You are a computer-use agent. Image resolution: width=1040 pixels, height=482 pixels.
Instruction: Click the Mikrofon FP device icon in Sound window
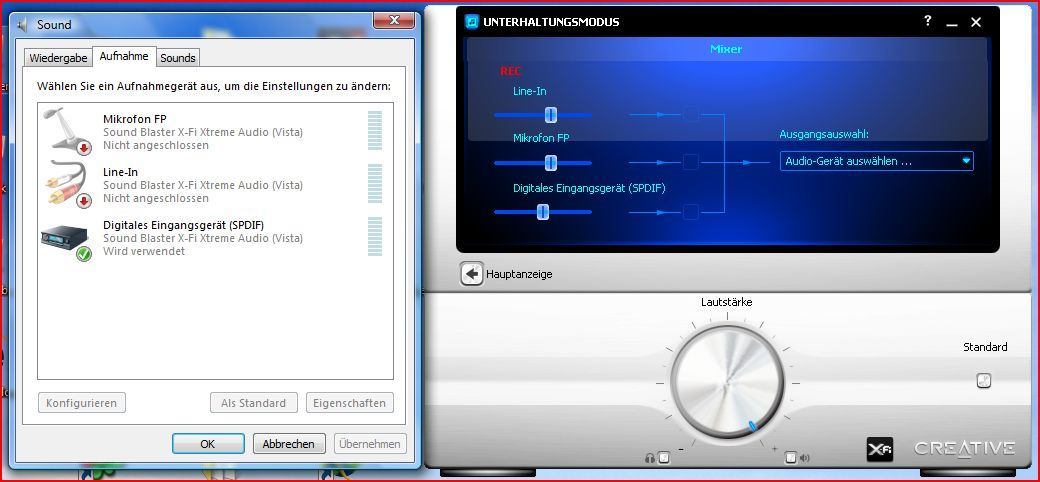(67, 131)
